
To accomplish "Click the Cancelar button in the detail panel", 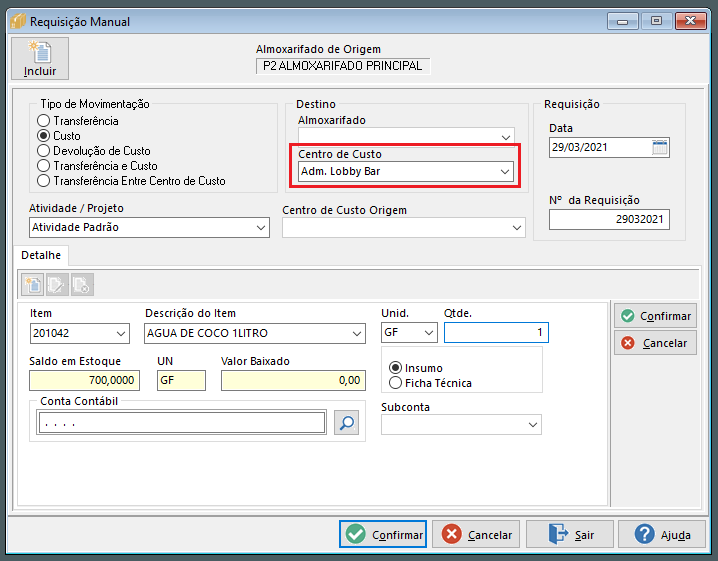I will tap(655, 343).
